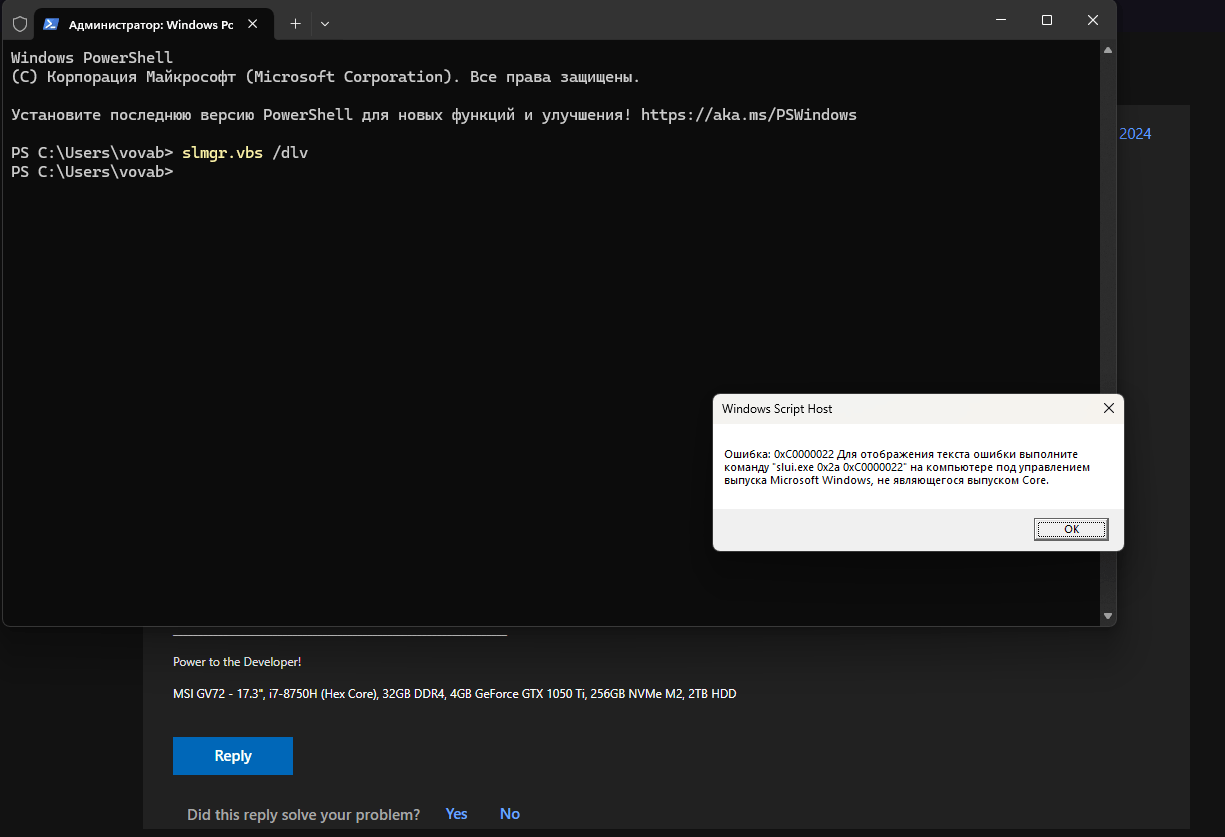Open a new terminal tab with plus
The width and height of the screenshot is (1225, 837).
[x=295, y=23]
